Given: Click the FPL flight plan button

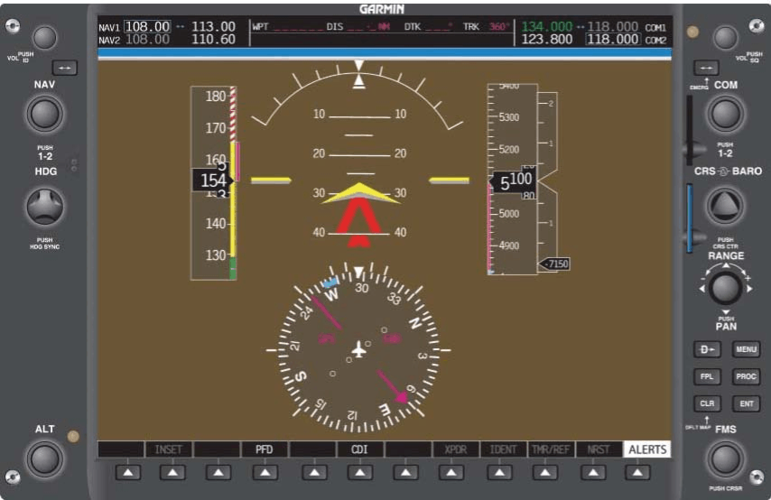Looking at the screenshot, I should point(707,377).
